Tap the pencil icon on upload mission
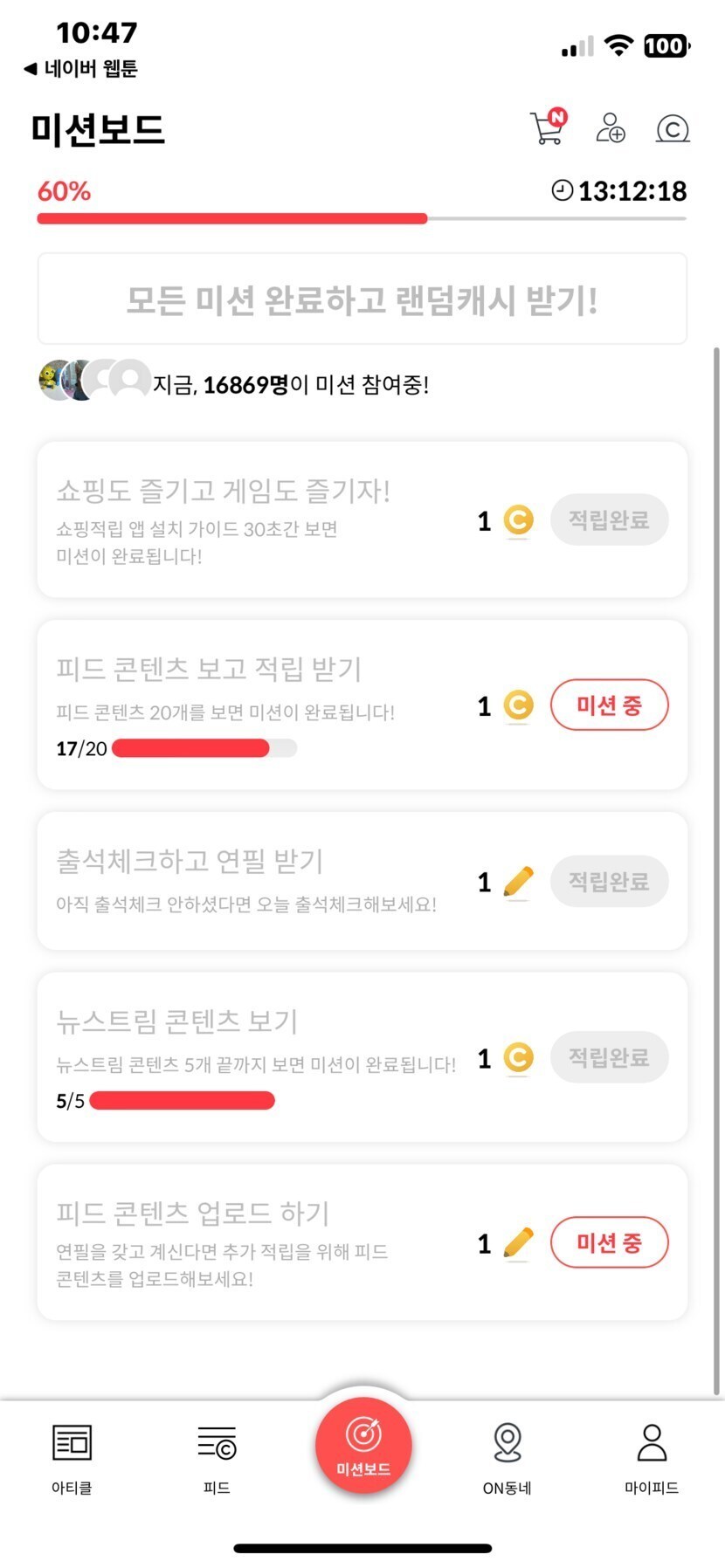725x1568 pixels. (x=518, y=1242)
